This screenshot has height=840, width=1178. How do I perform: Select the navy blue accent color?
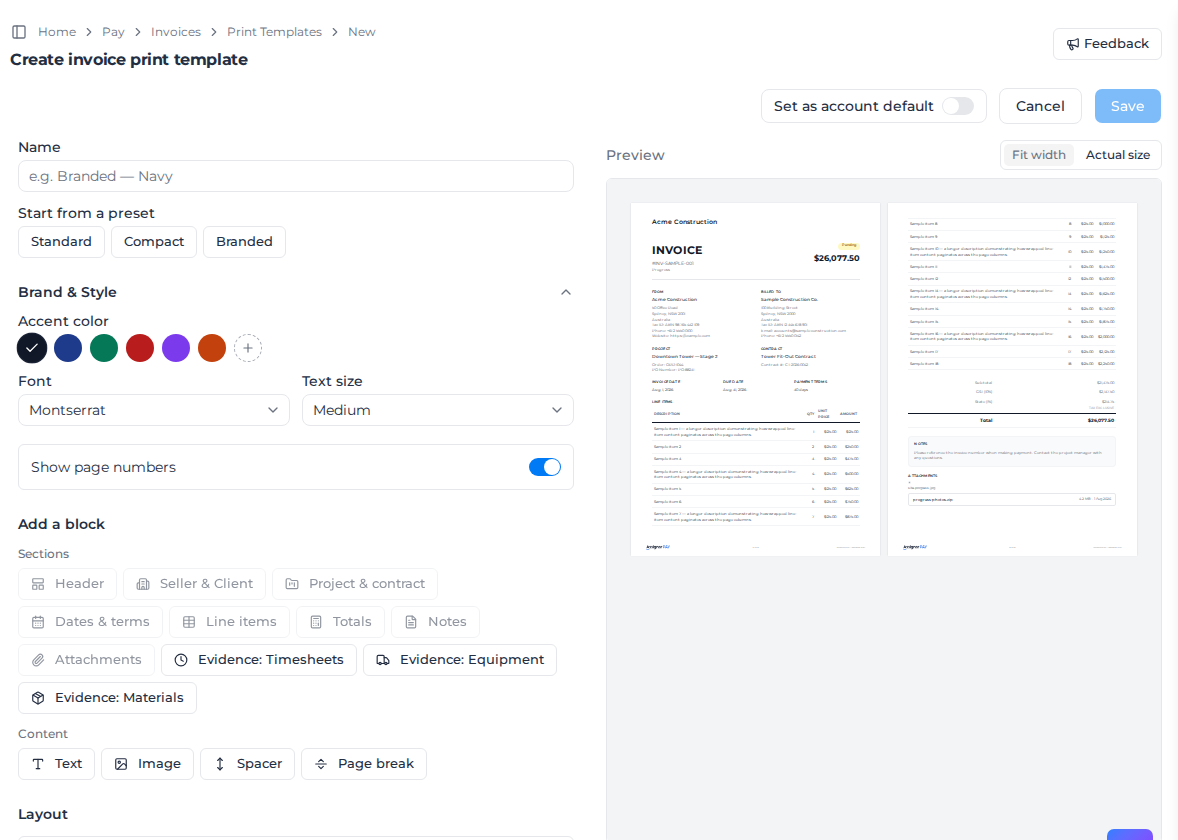(68, 348)
